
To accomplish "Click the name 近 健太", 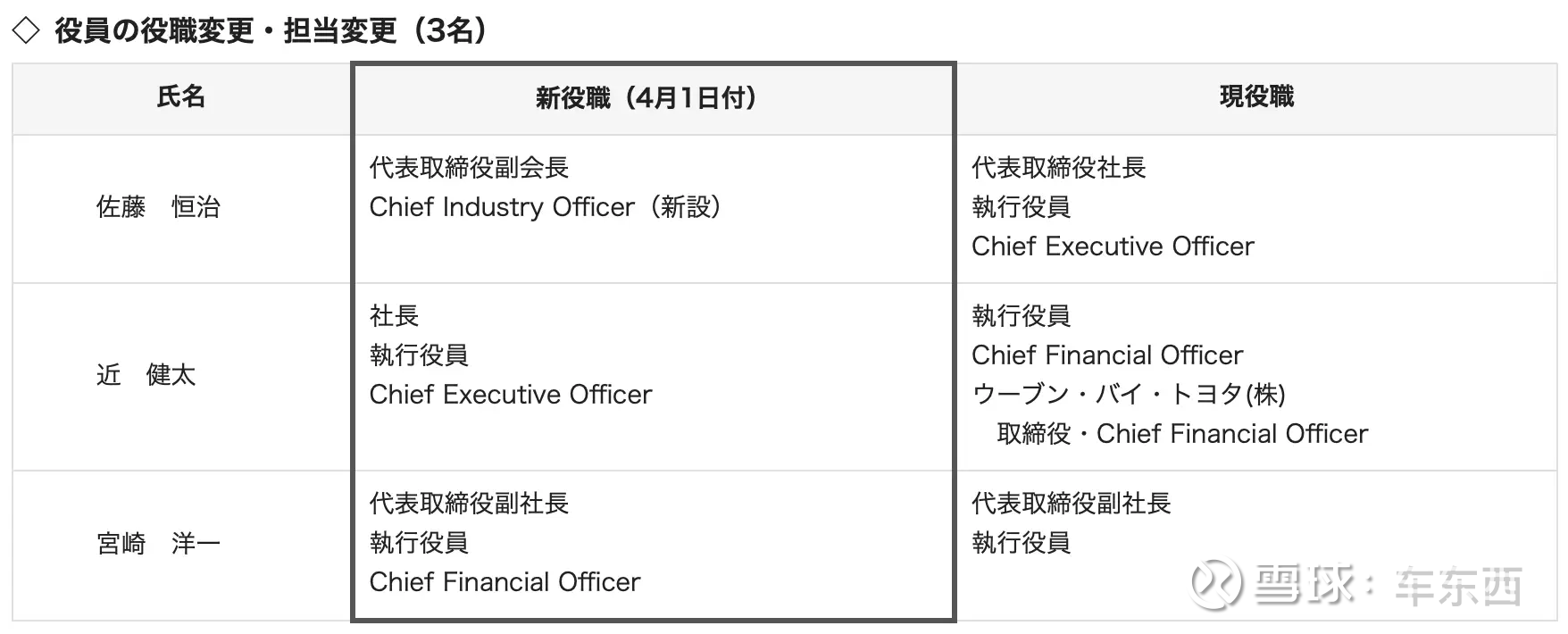I will pos(146,375).
